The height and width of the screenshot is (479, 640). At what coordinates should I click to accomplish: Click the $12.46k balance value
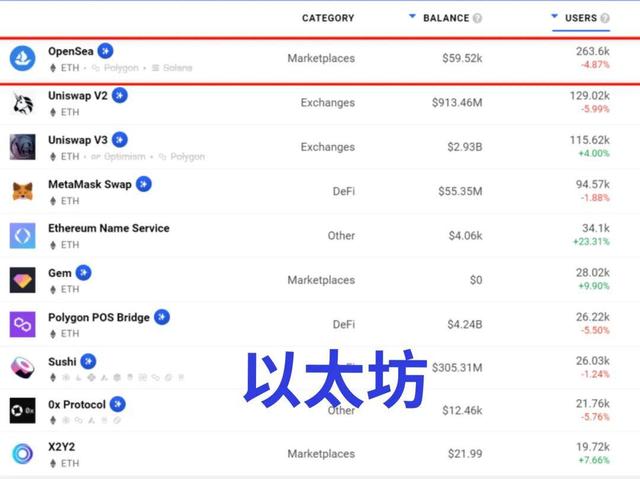[x=462, y=410]
